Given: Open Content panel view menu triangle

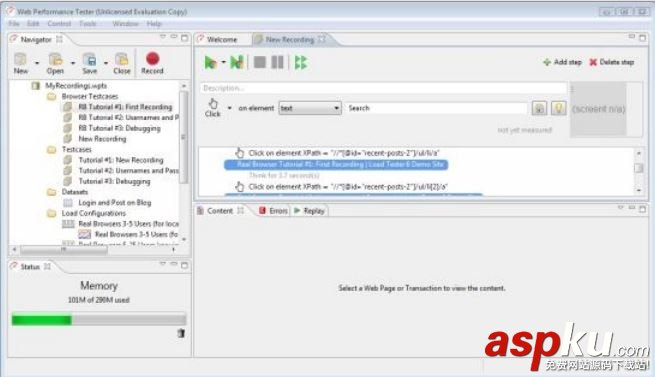Looking at the screenshot, I should point(621,208).
